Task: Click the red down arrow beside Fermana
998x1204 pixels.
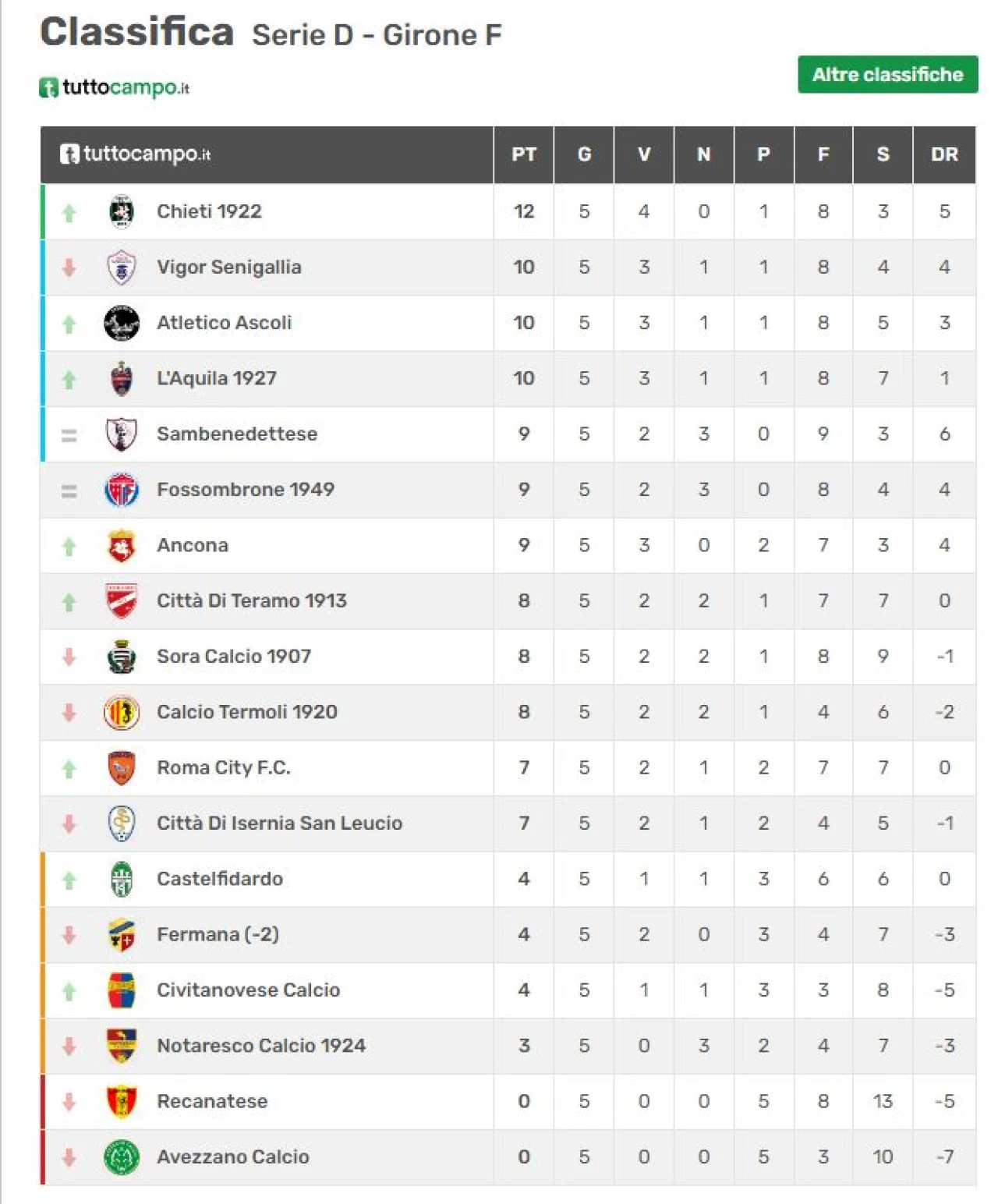Action: [x=69, y=935]
